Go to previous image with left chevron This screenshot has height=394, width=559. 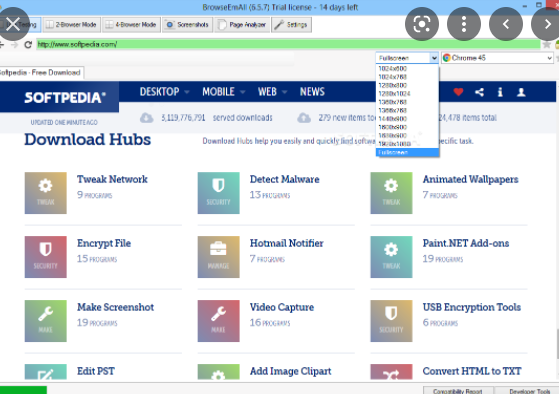[x=506, y=24]
